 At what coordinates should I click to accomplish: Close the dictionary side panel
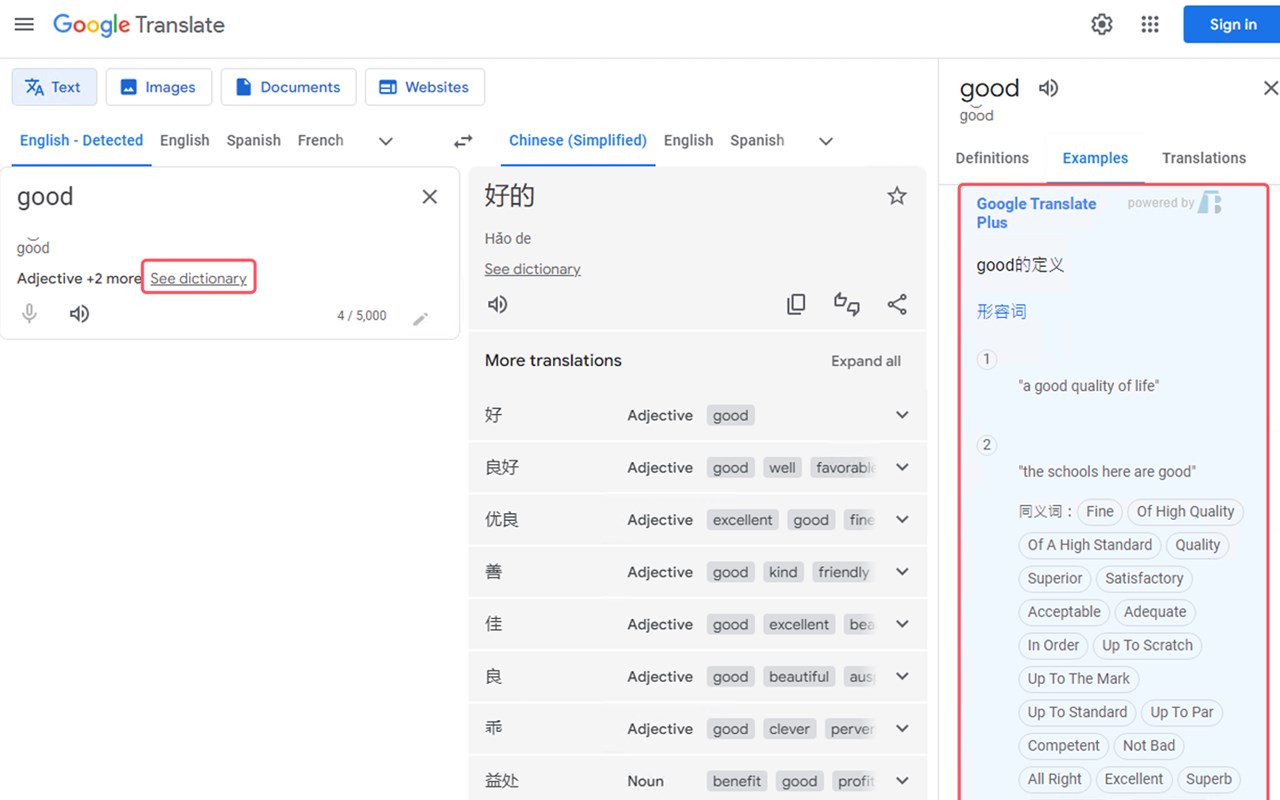pos(1270,88)
